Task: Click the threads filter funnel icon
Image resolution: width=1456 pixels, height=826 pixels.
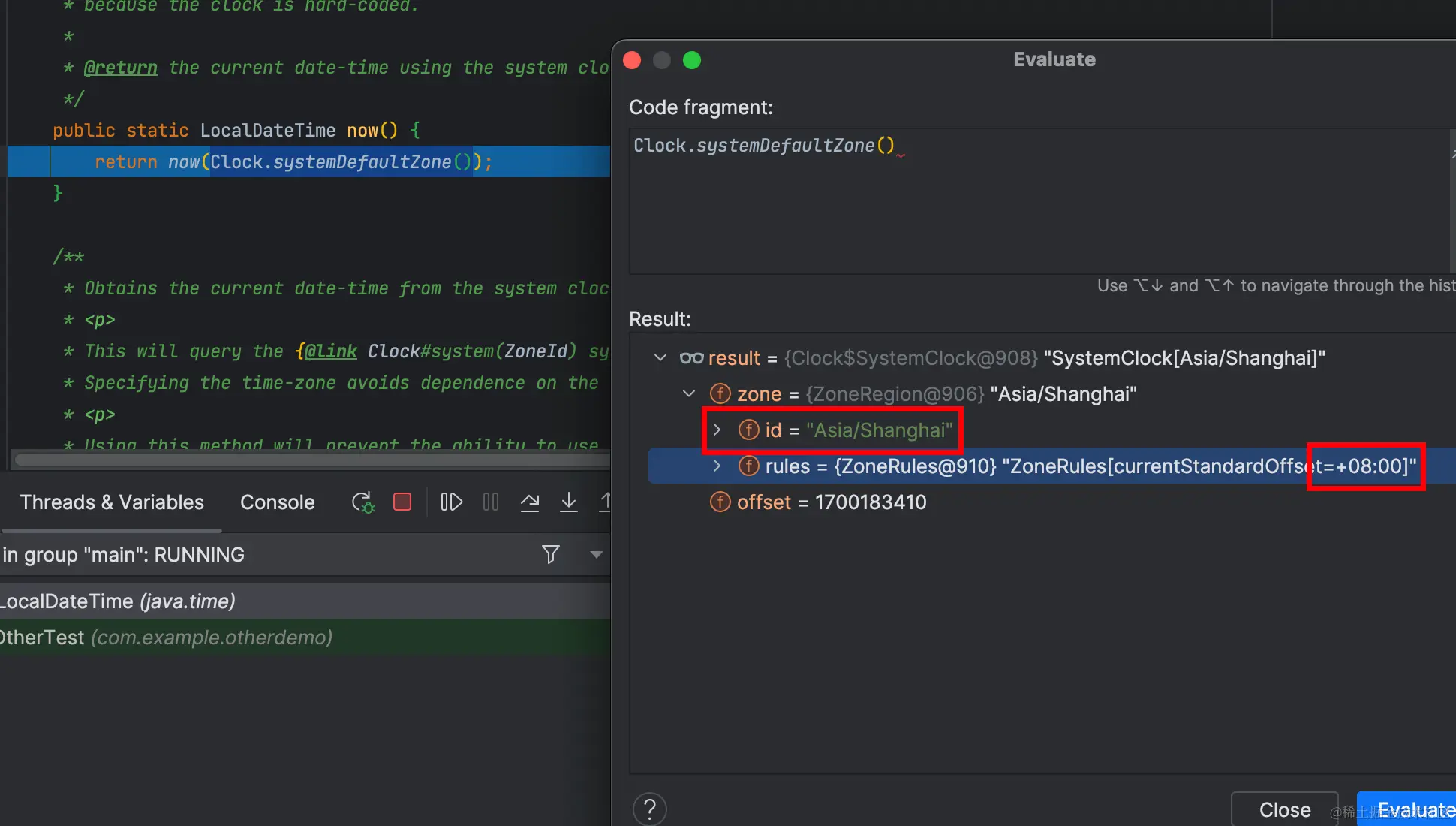Action: [x=550, y=555]
